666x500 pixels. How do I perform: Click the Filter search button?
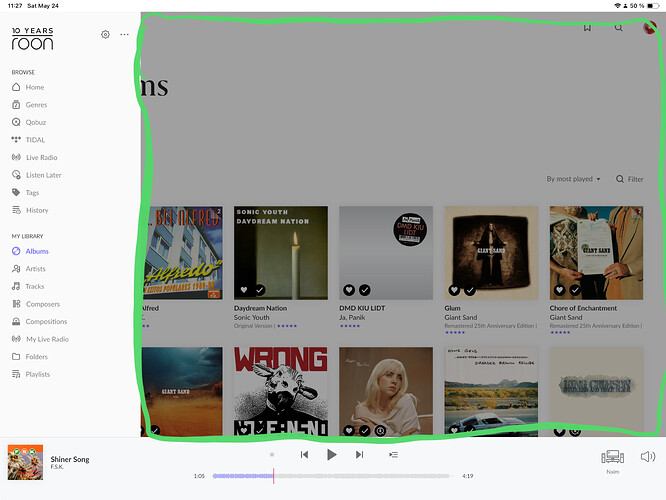629,179
